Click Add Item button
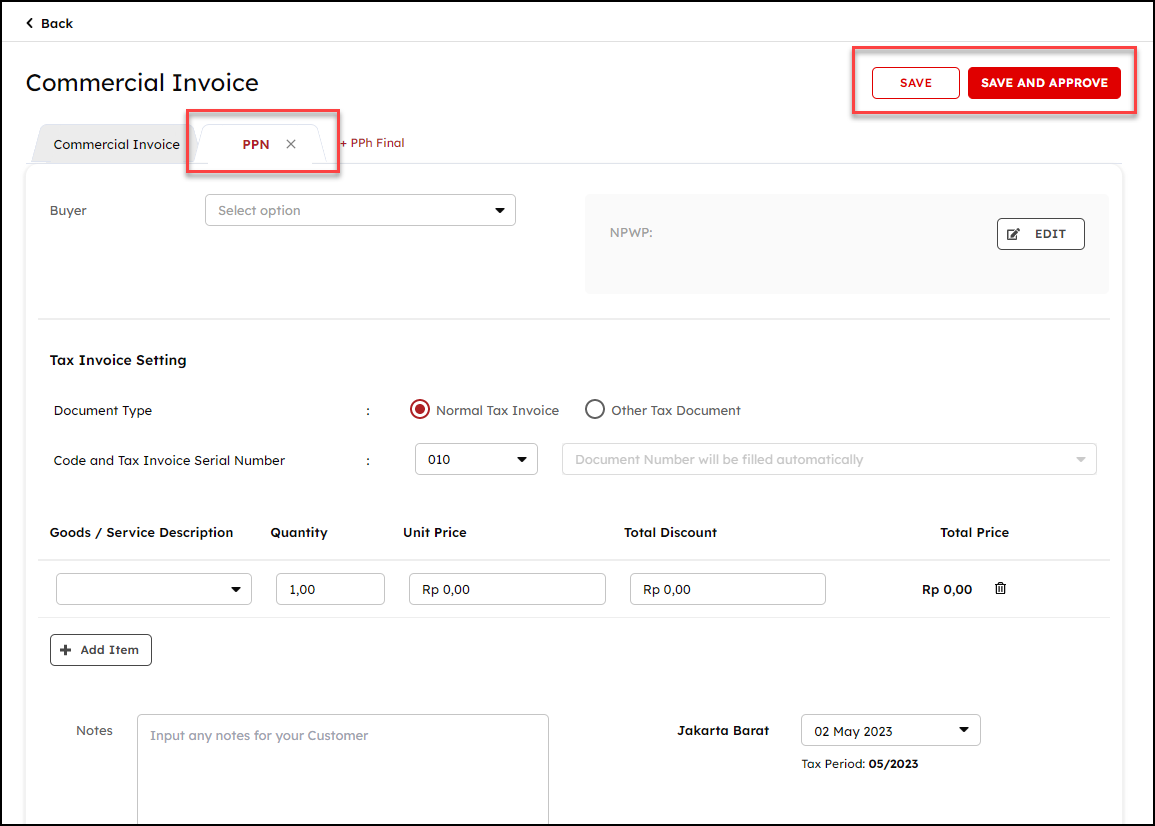 pos(101,650)
